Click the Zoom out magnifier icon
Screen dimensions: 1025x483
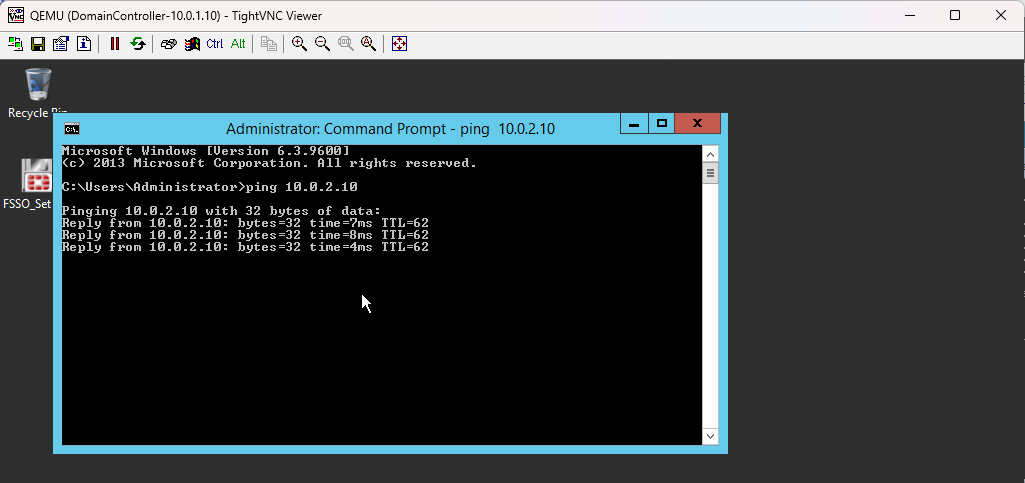point(322,44)
